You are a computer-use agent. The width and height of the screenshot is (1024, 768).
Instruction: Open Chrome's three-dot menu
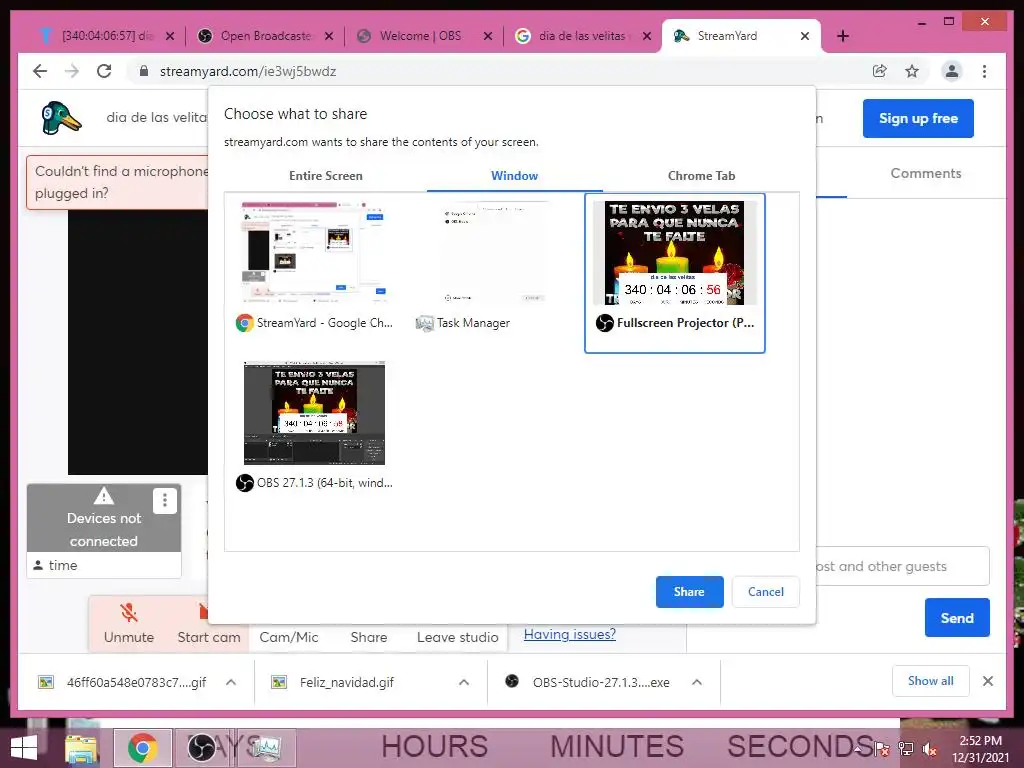[984, 71]
